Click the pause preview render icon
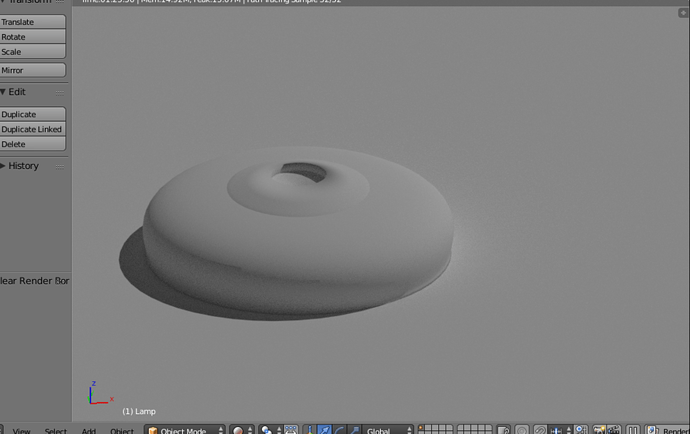This screenshot has height=434, width=690. coord(633,430)
